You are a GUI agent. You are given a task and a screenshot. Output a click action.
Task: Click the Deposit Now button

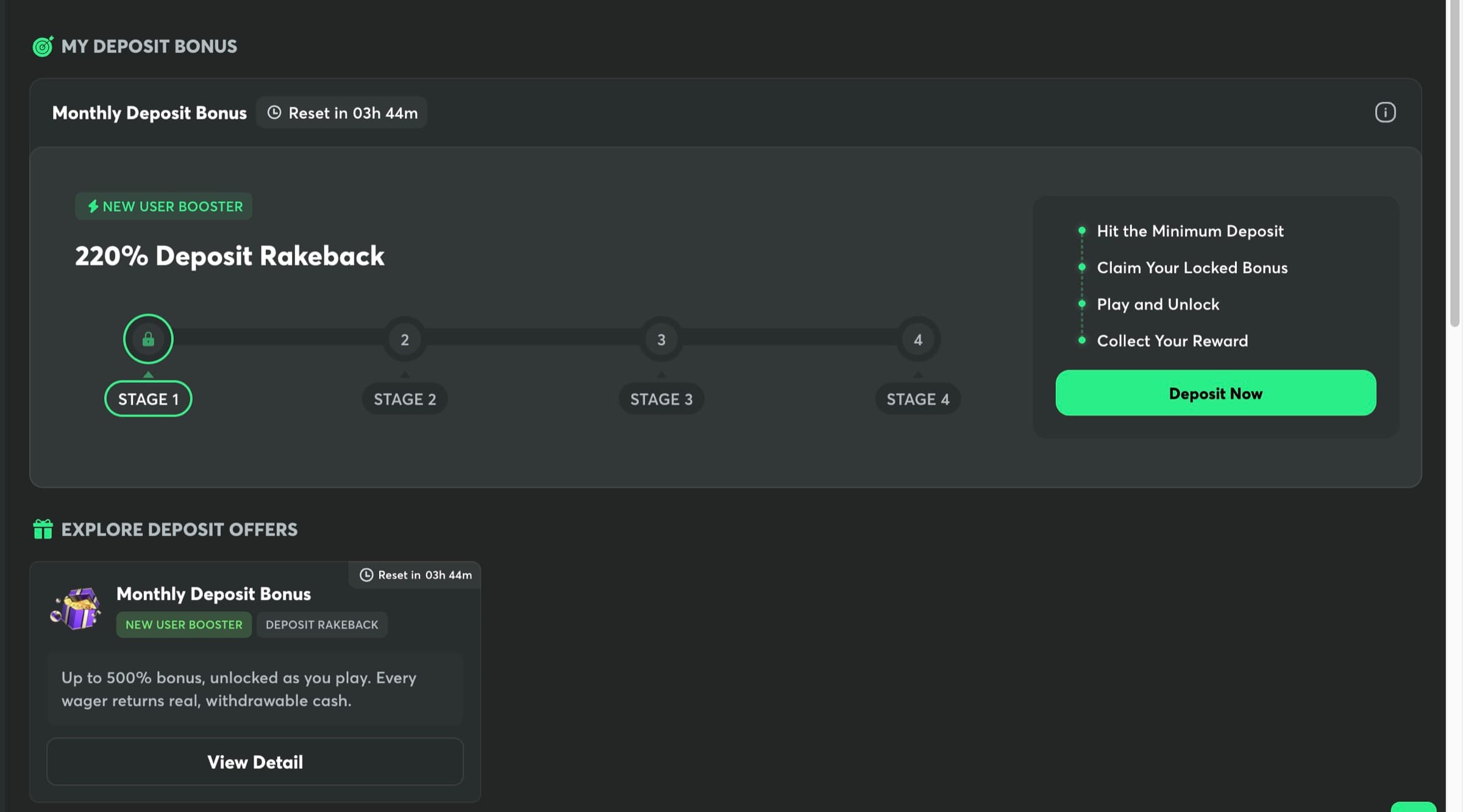point(1216,393)
